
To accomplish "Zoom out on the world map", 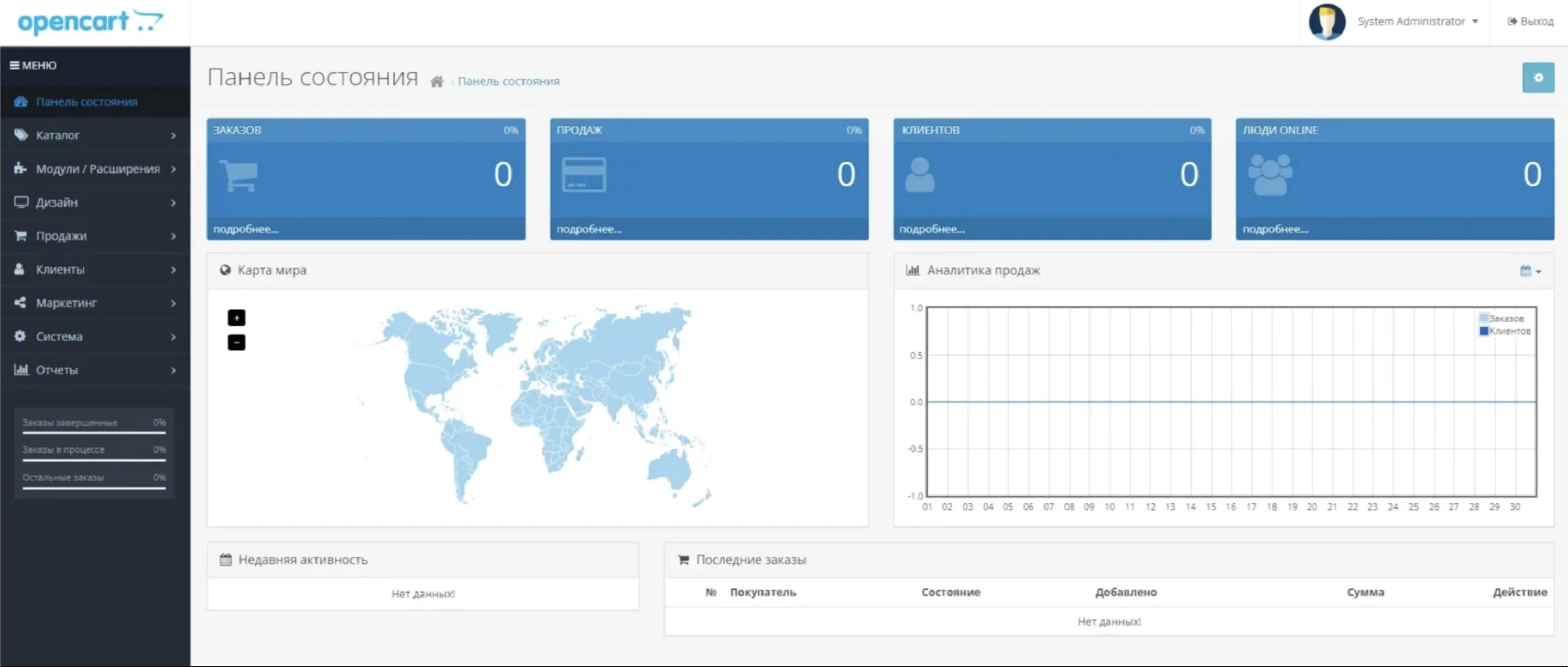I will point(236,342).
